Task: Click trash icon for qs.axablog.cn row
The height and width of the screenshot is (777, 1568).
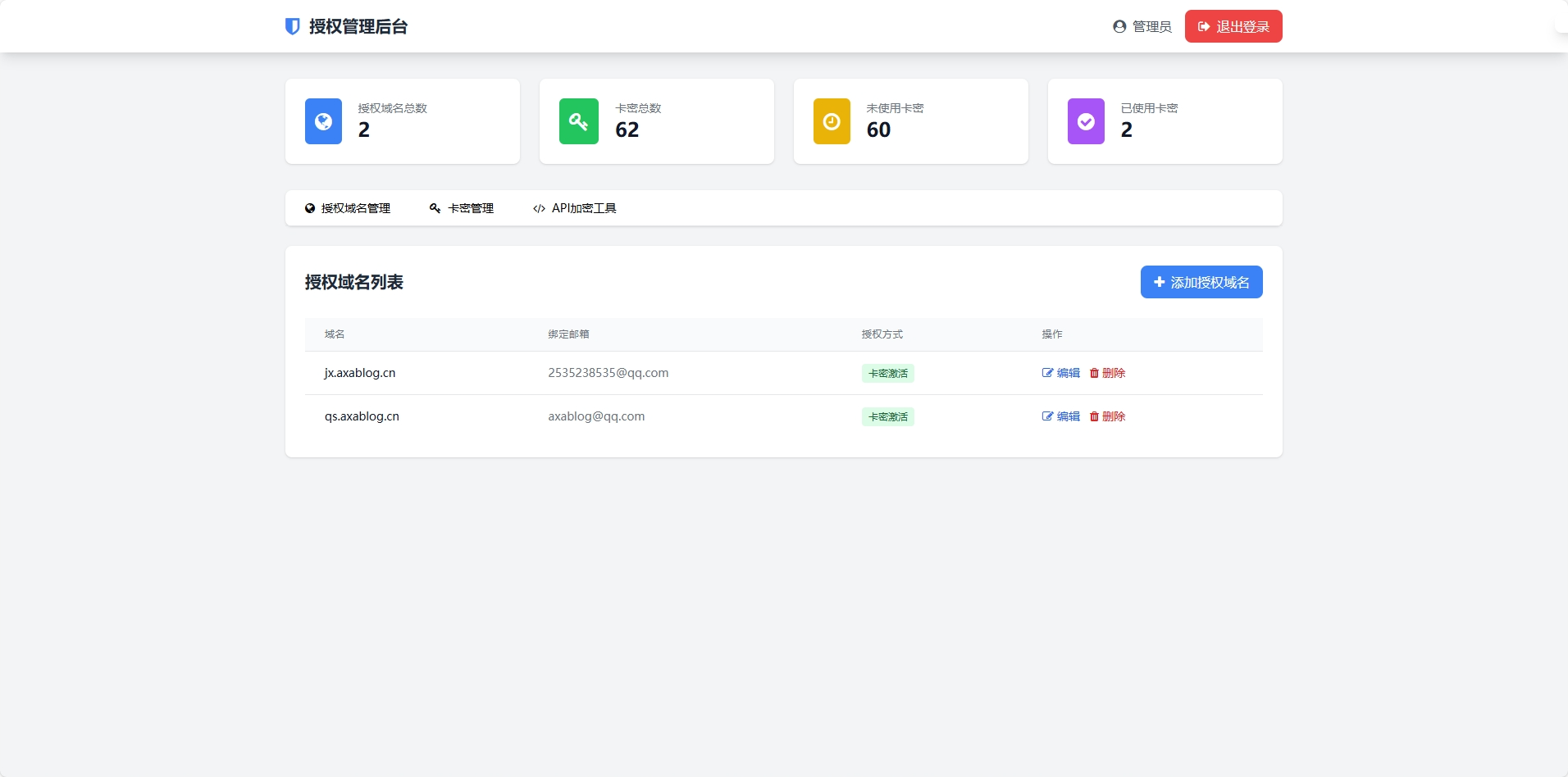Action: [1094, 416]
